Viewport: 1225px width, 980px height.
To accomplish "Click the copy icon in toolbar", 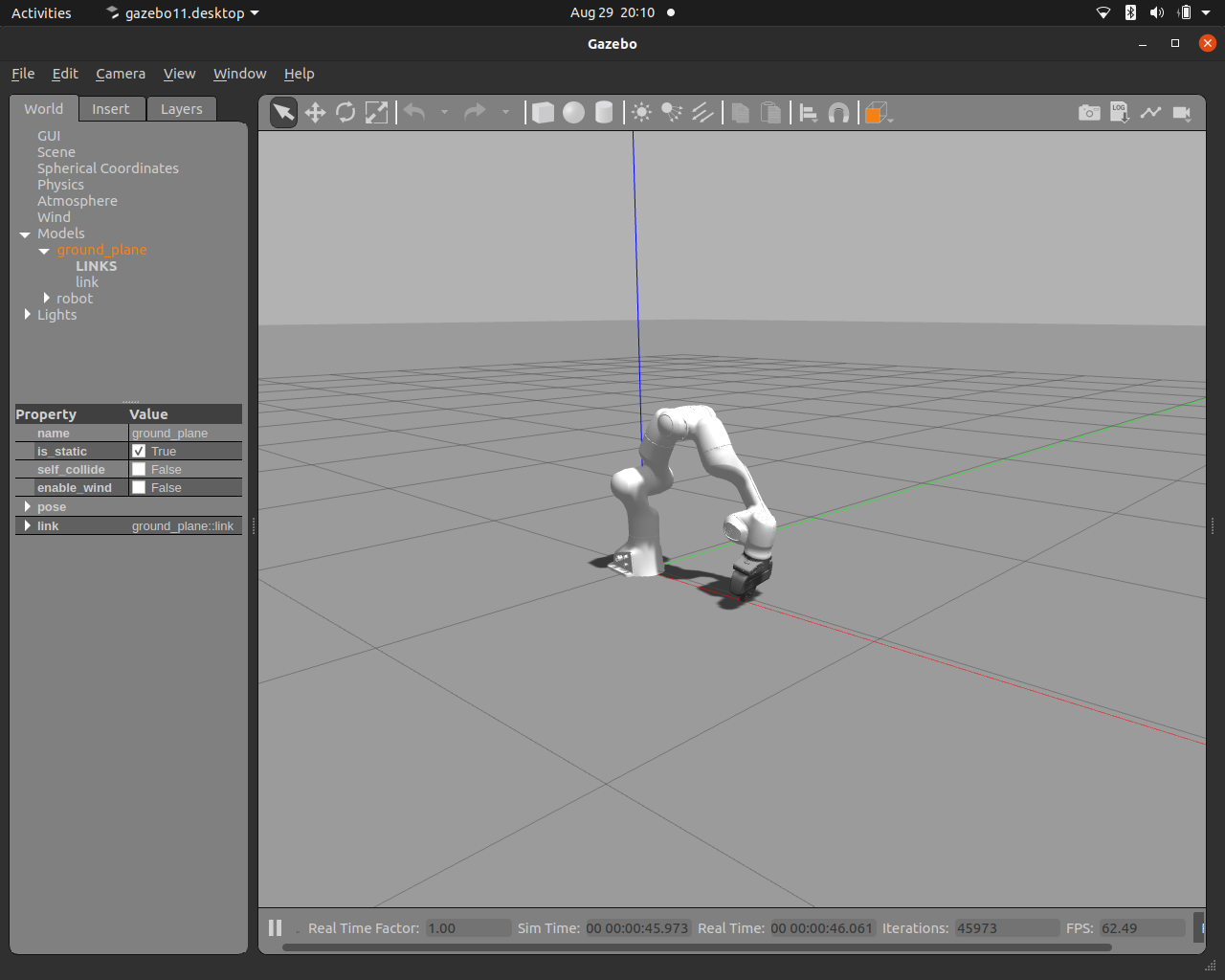I will pyautogui.click(x=740, y=113).
